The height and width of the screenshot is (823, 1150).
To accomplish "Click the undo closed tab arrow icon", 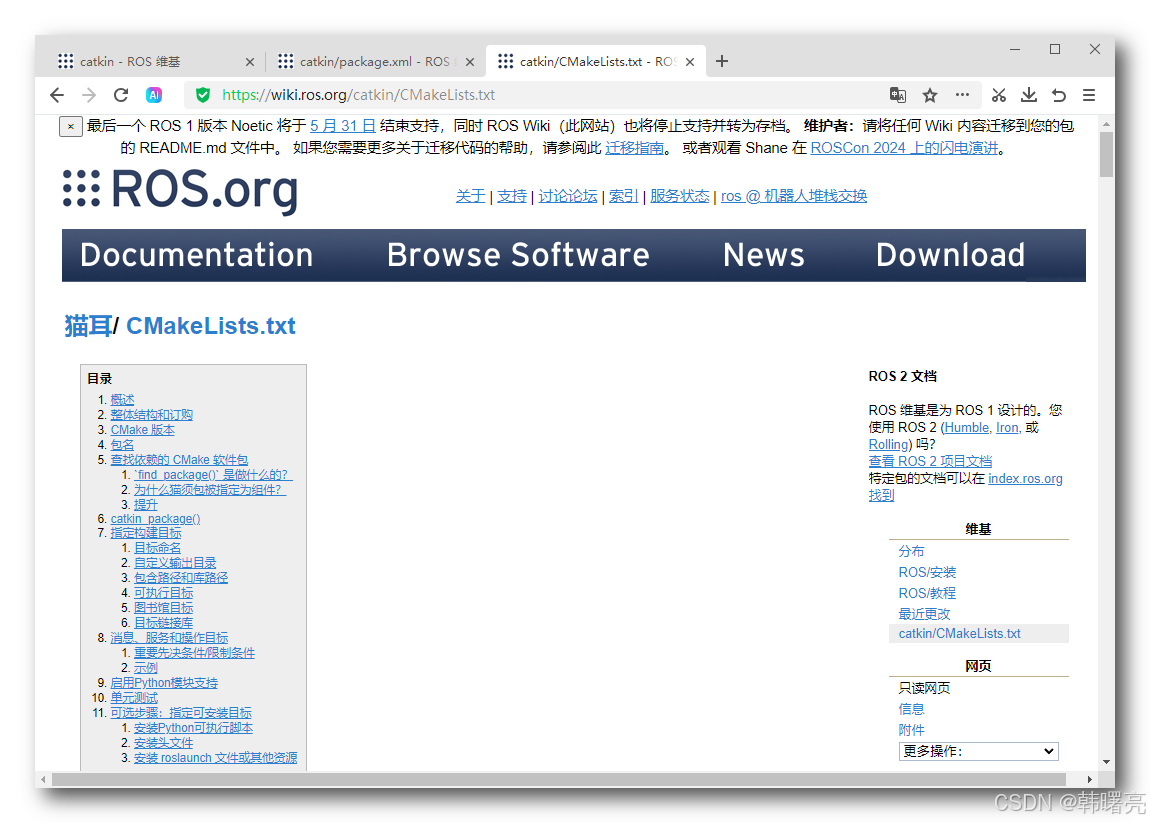I will pyautogui.click(x=1058, y=95).
